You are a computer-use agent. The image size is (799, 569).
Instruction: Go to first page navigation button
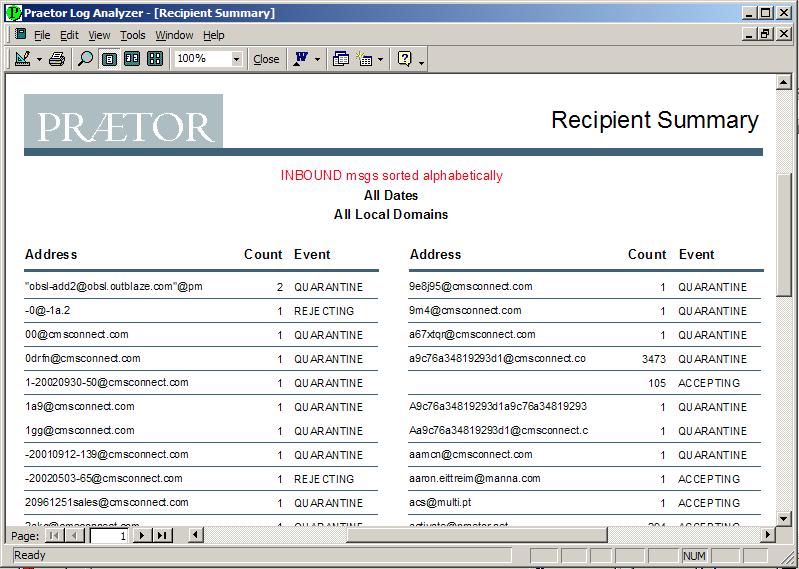pyautogui.click(x=55, y=535)
